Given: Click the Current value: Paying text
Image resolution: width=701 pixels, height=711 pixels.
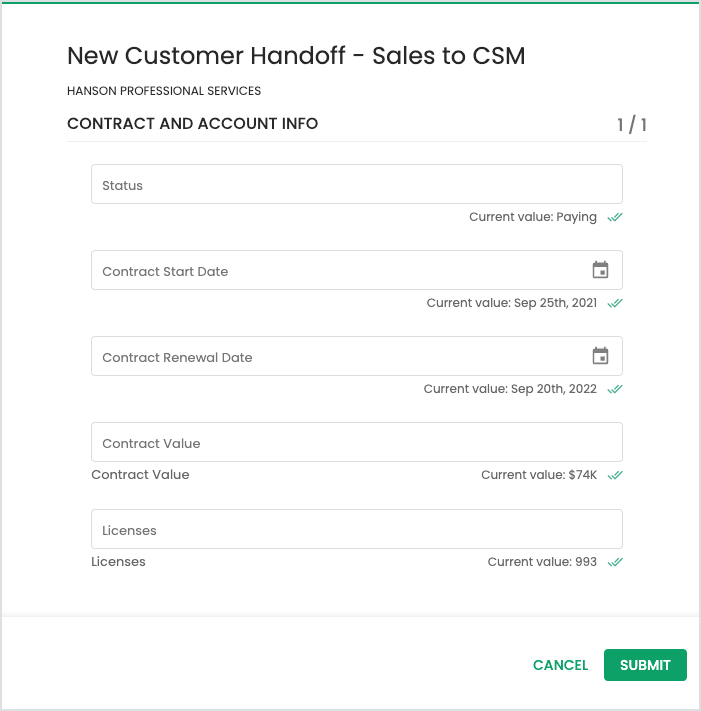Looking at the screenshot, I should 533,217.
